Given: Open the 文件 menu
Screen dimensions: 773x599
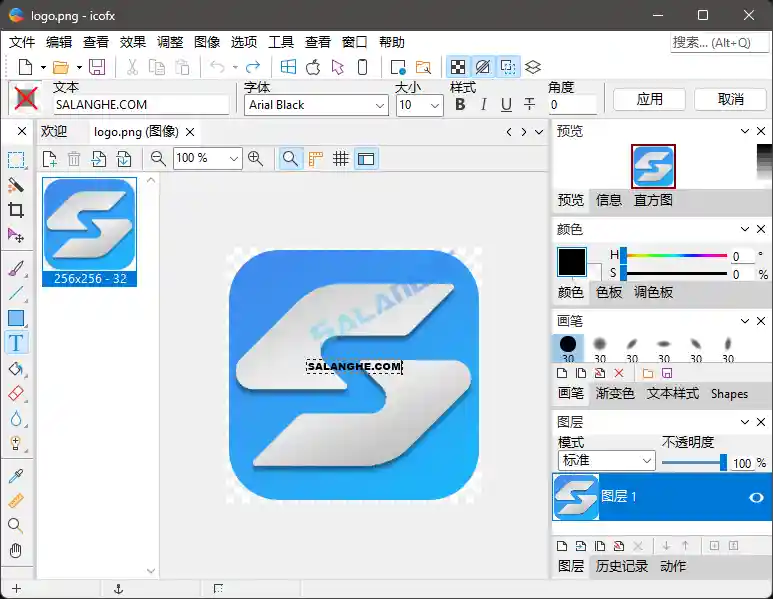Looking at the screenshot, I should (x=22, y=42).
